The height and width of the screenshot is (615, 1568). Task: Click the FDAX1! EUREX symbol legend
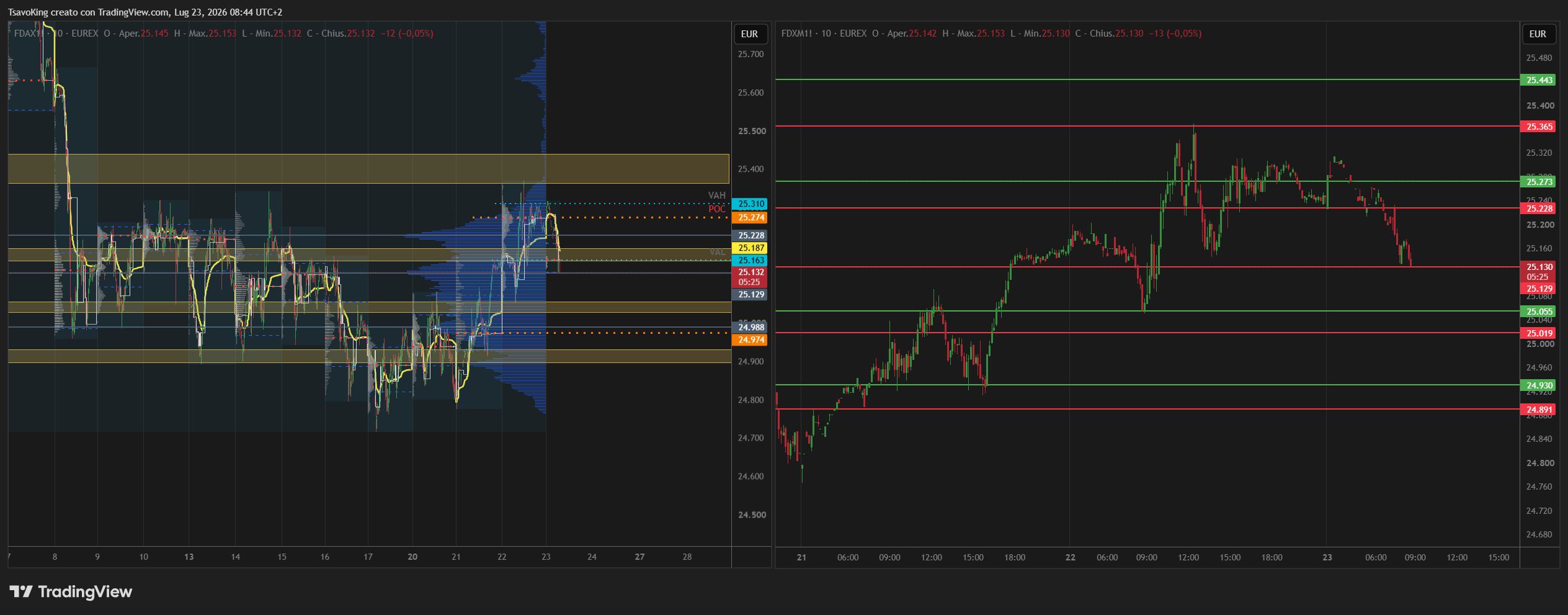pyautogui.click(x=56, y=34)
